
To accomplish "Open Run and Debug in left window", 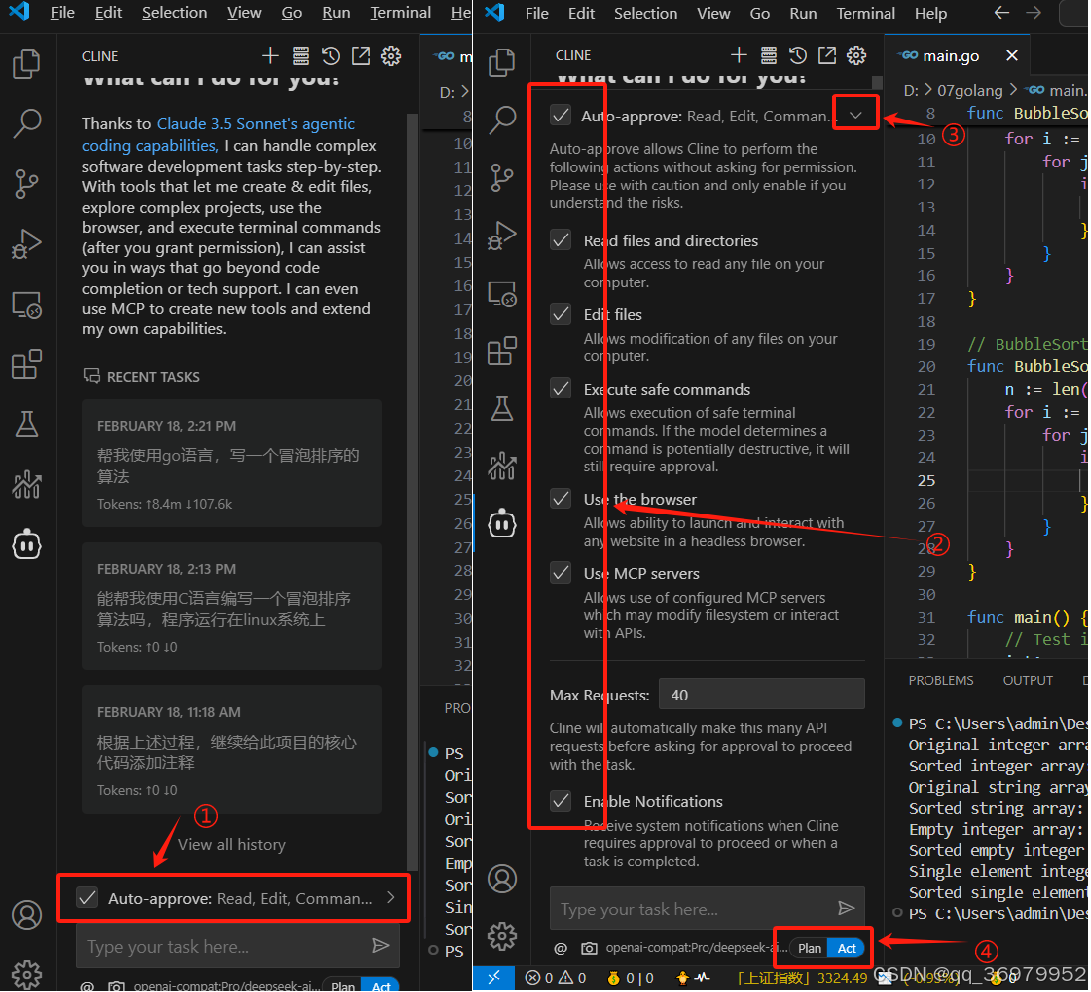I will coord(26,244).
